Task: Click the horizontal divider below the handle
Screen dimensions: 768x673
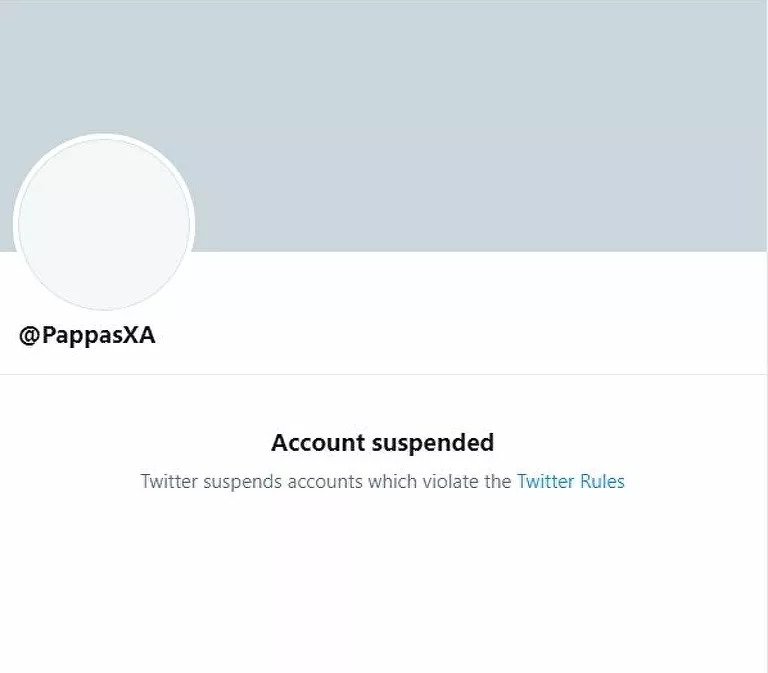Action: pos(383,374)
